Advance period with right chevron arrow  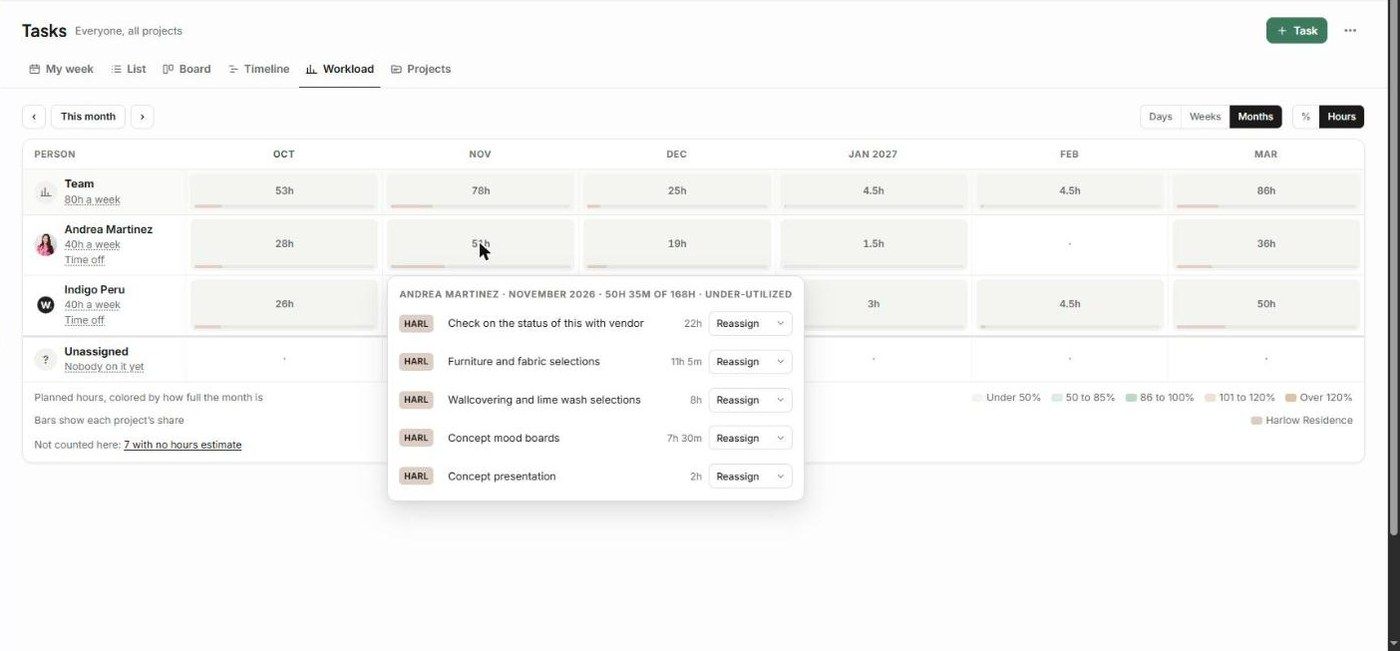(142, 117)
